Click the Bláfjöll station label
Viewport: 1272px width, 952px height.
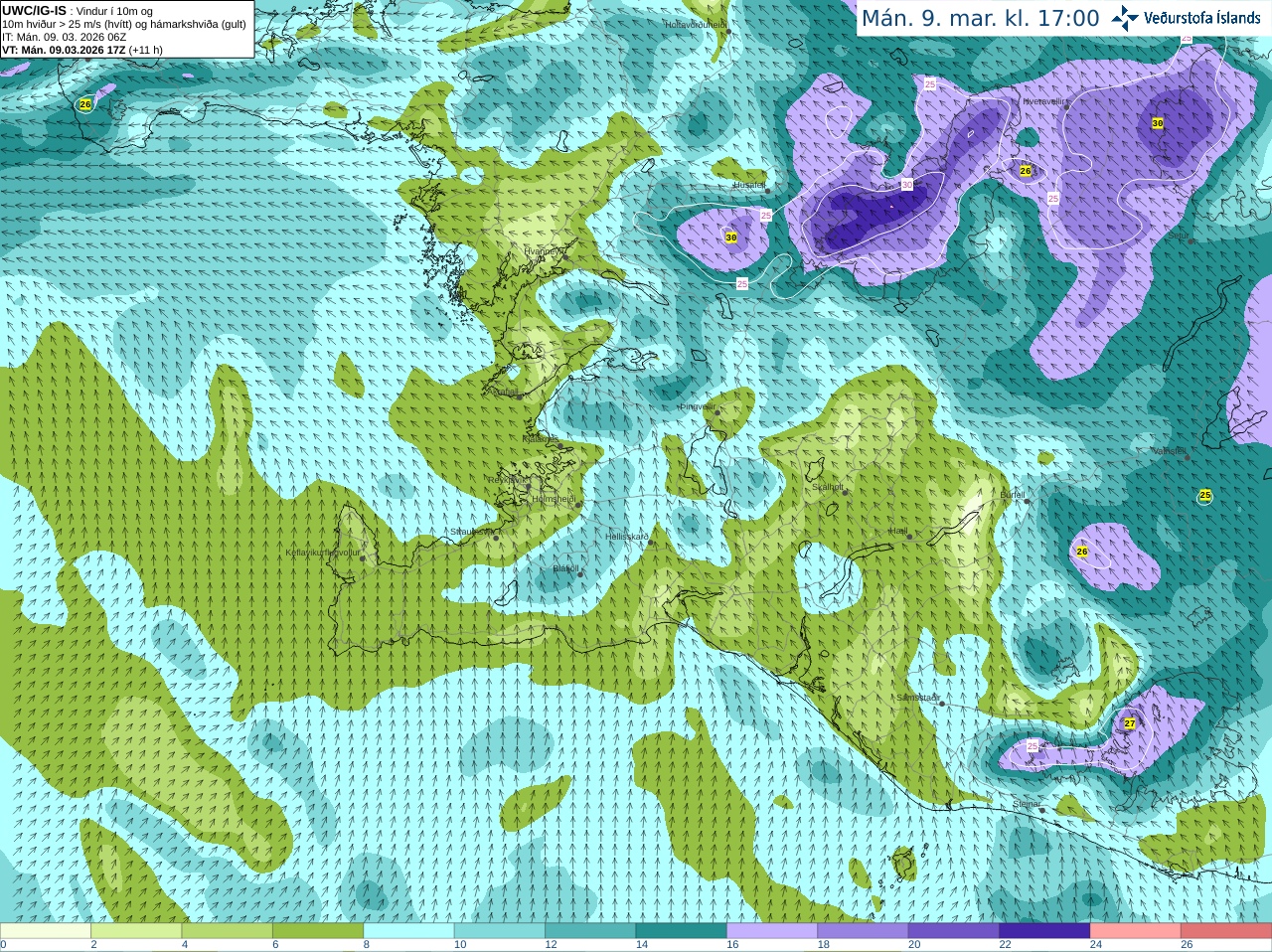pos(565,568)
